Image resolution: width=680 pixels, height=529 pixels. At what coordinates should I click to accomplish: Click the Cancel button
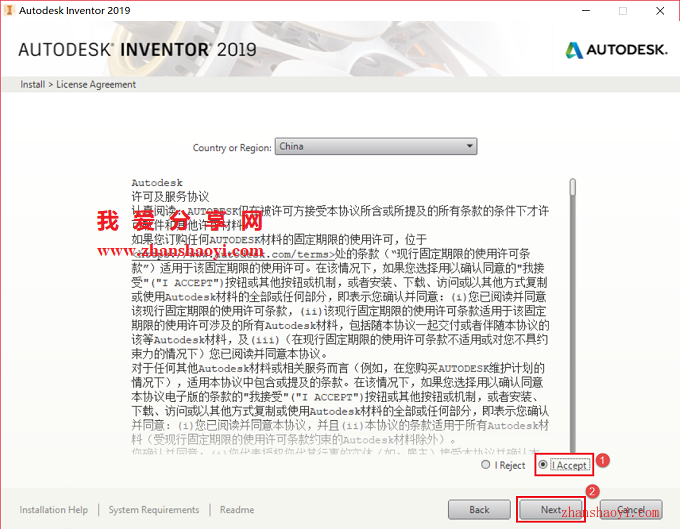[x=631, y=509]
